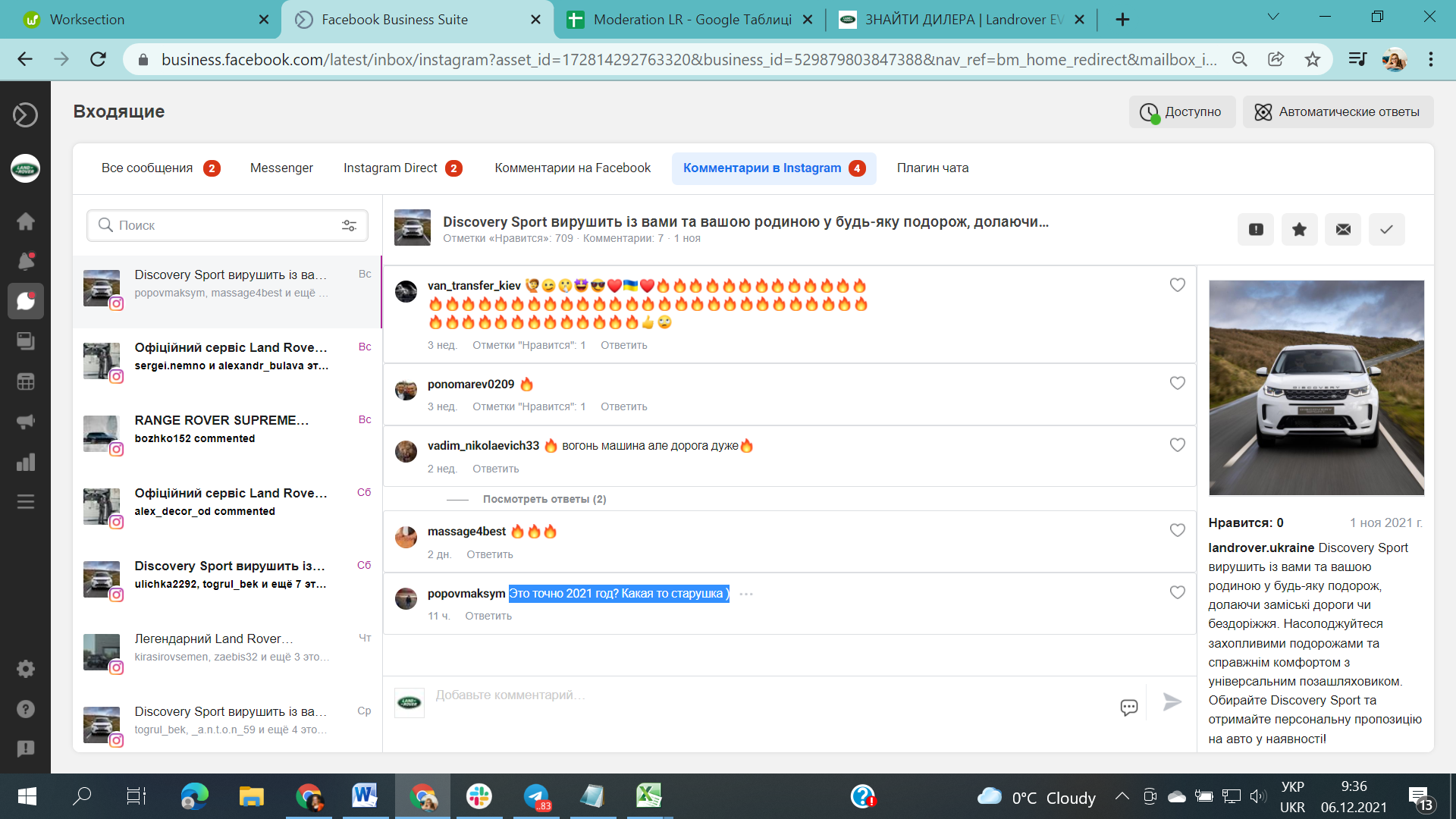Open inbox chat icon in left sidebar
This screenshot has height=819, width=1456.
coord(26,301)
